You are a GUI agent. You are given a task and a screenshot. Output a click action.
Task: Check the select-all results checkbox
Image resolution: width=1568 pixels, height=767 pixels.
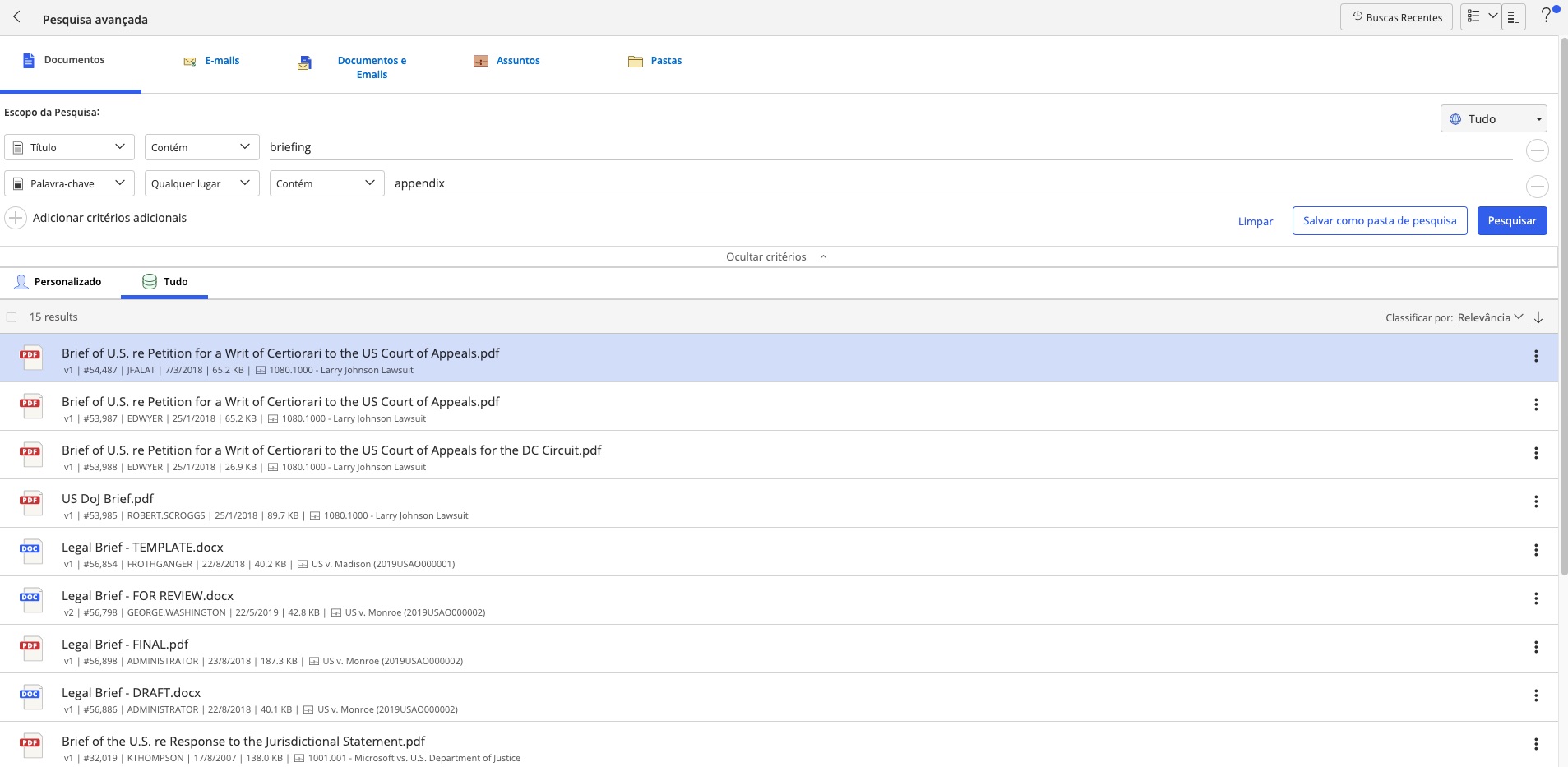click(x=12, y=317)
